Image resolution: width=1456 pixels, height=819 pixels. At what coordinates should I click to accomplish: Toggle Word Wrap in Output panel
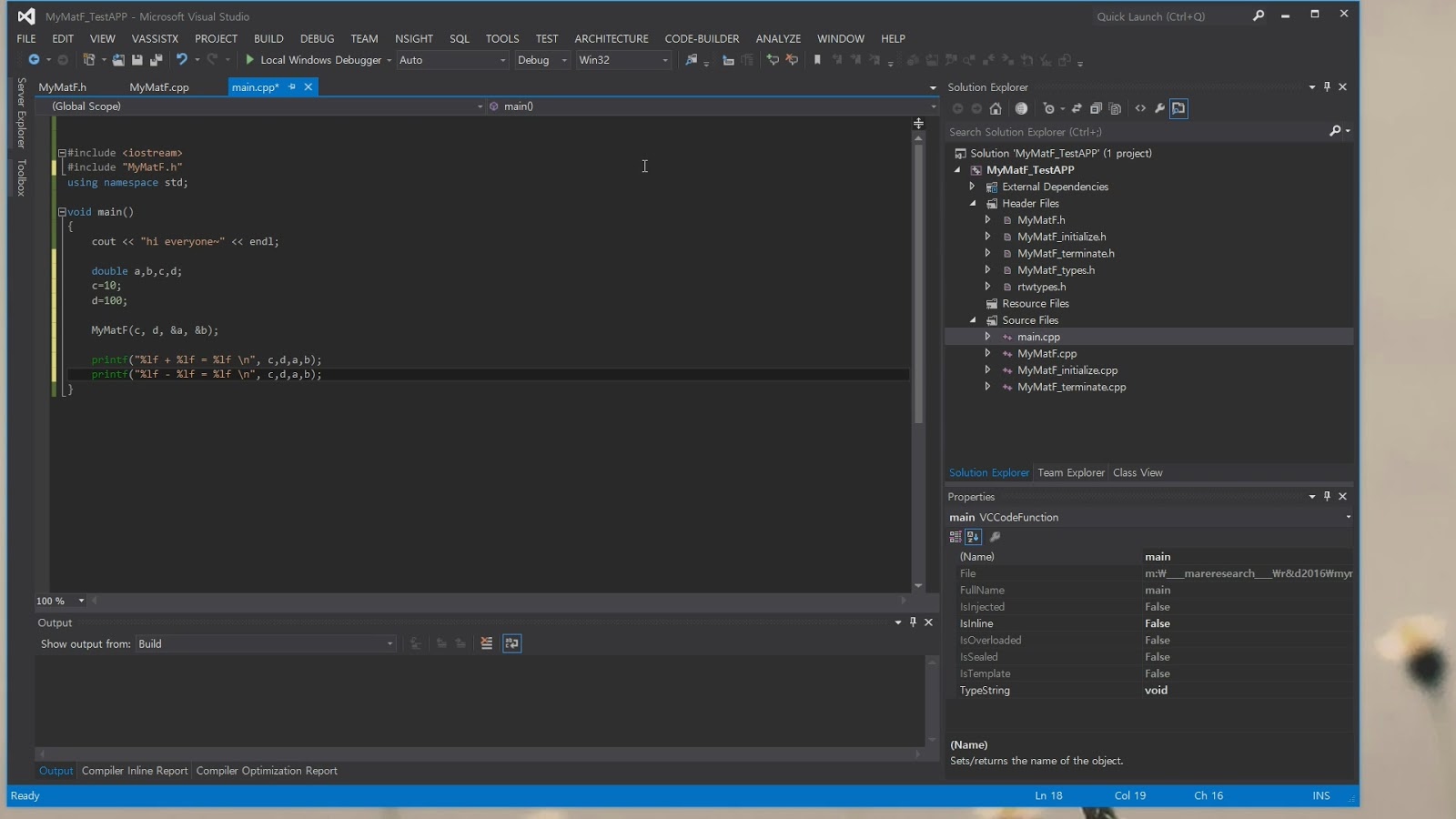512,643
